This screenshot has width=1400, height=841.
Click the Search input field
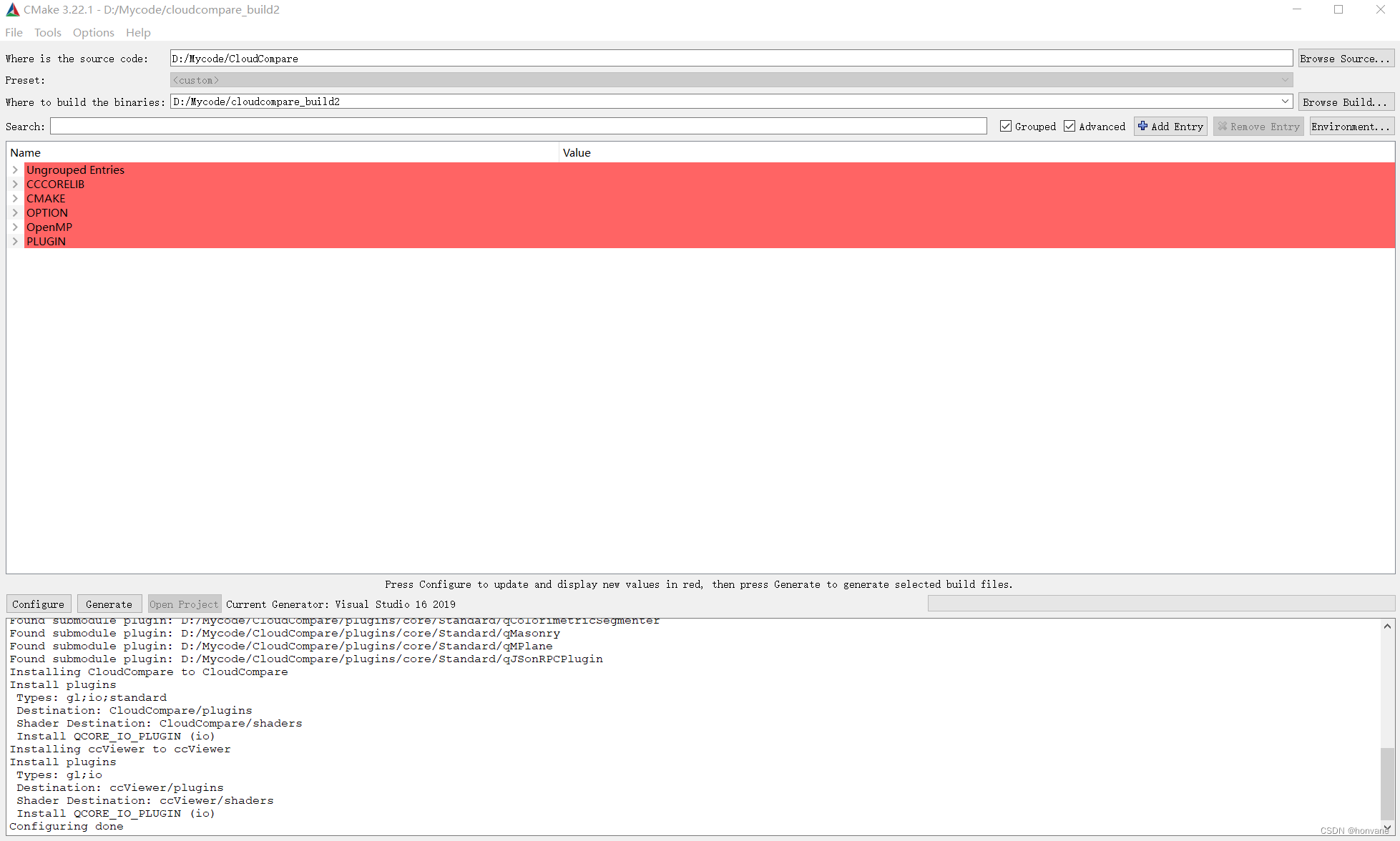(518, 127)
